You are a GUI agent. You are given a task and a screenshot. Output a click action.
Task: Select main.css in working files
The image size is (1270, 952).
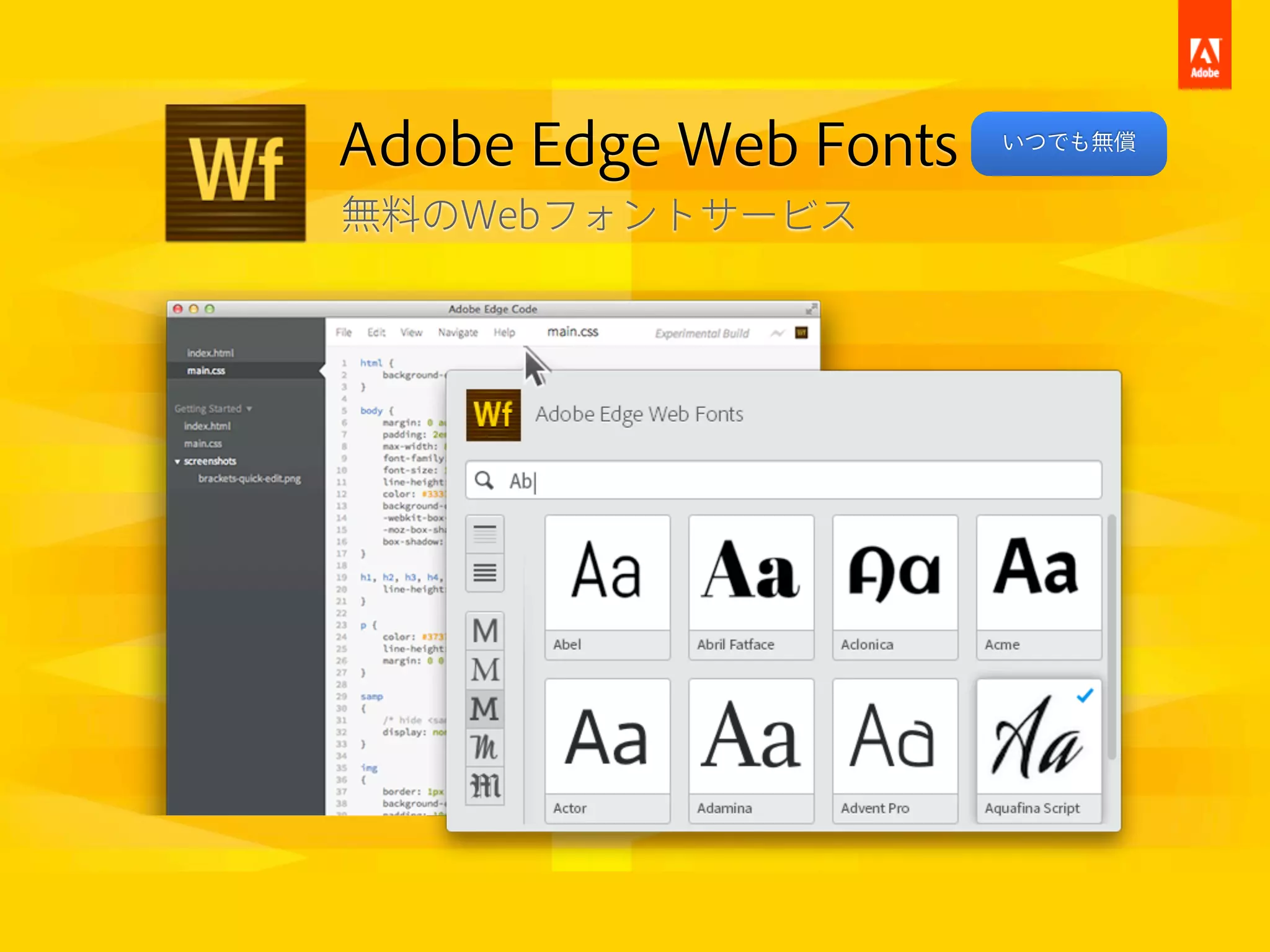click(x=206, y=371)
